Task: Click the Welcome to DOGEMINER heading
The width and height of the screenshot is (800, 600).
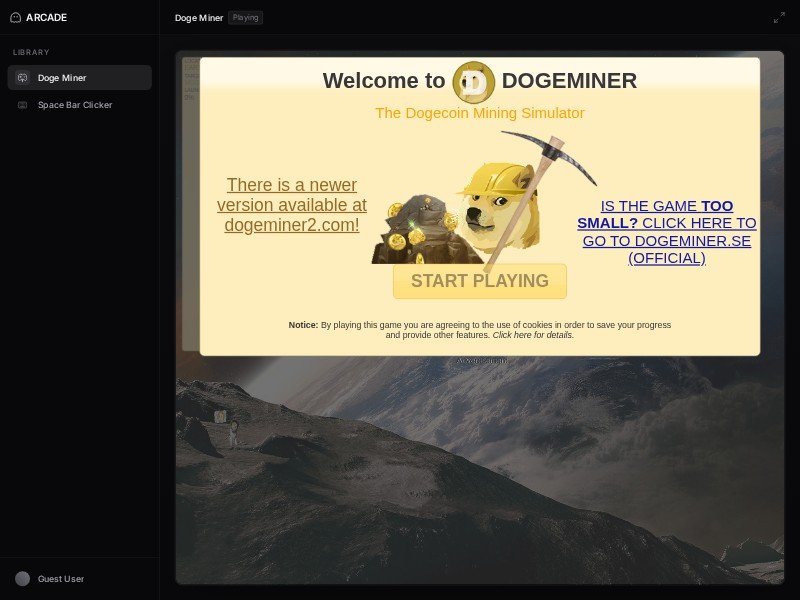Action: coord(480,81)
